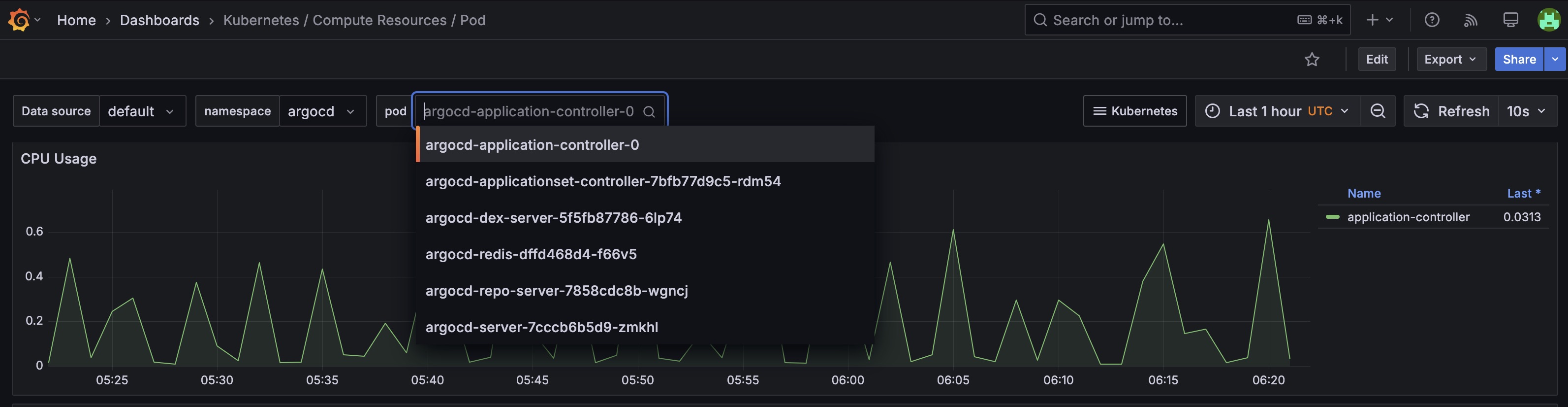Navigate to Dashboards breadcrumb

(x=159, y=20)
